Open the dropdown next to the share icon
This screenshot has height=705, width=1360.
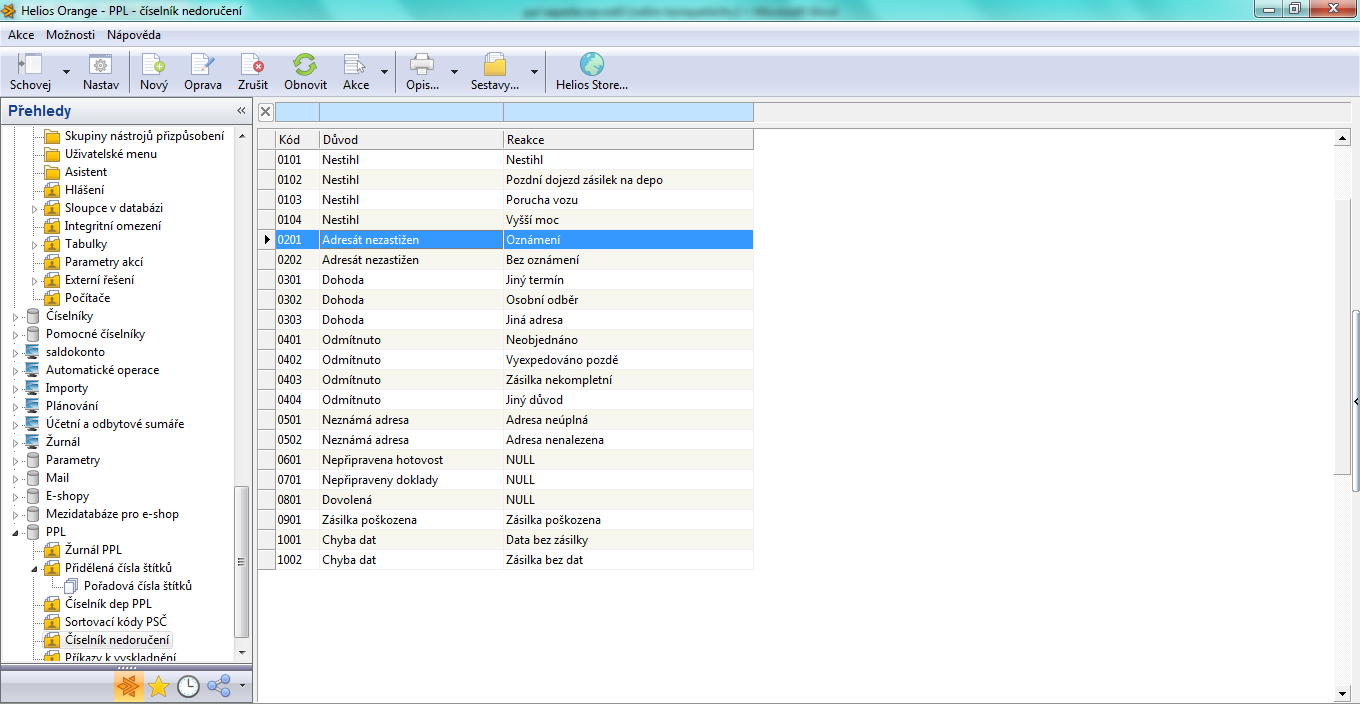(x=242, y=687)
